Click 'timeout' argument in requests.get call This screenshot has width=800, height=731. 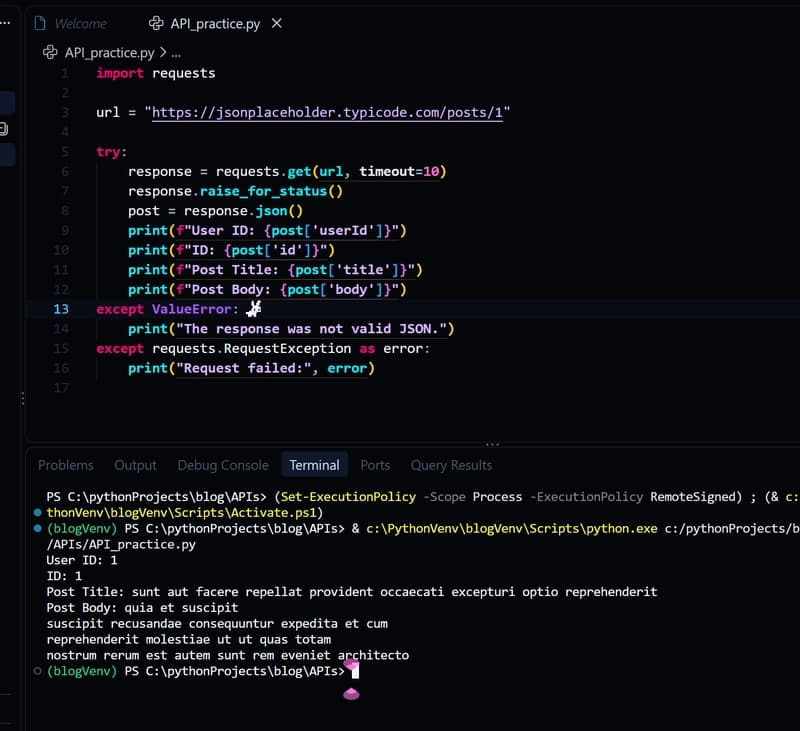tap(387, 171)
